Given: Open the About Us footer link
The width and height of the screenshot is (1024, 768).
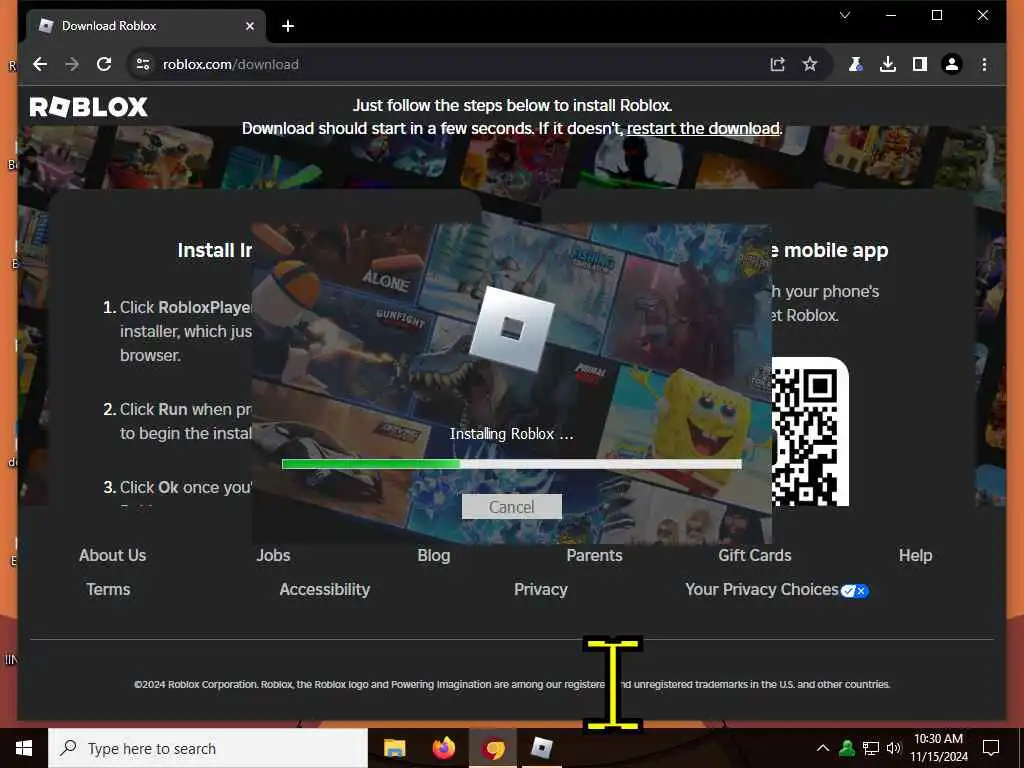Looking at the screenshot, I should click(x=112, y=555).
